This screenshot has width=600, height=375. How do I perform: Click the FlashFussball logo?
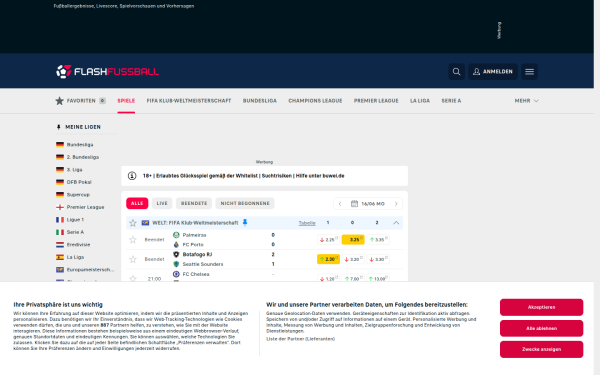pos(107,72)
